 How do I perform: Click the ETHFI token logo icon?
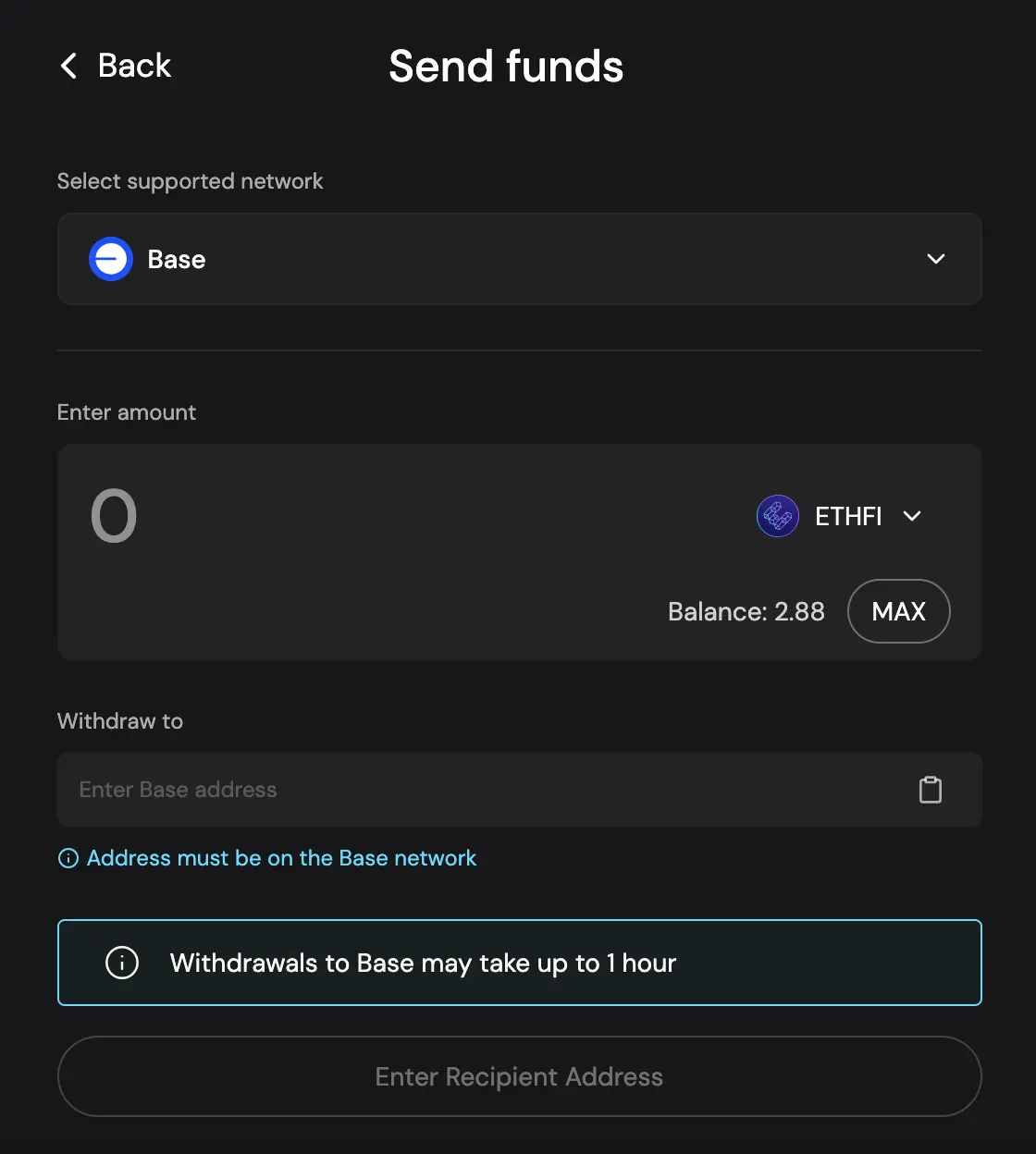click(778, 516)
